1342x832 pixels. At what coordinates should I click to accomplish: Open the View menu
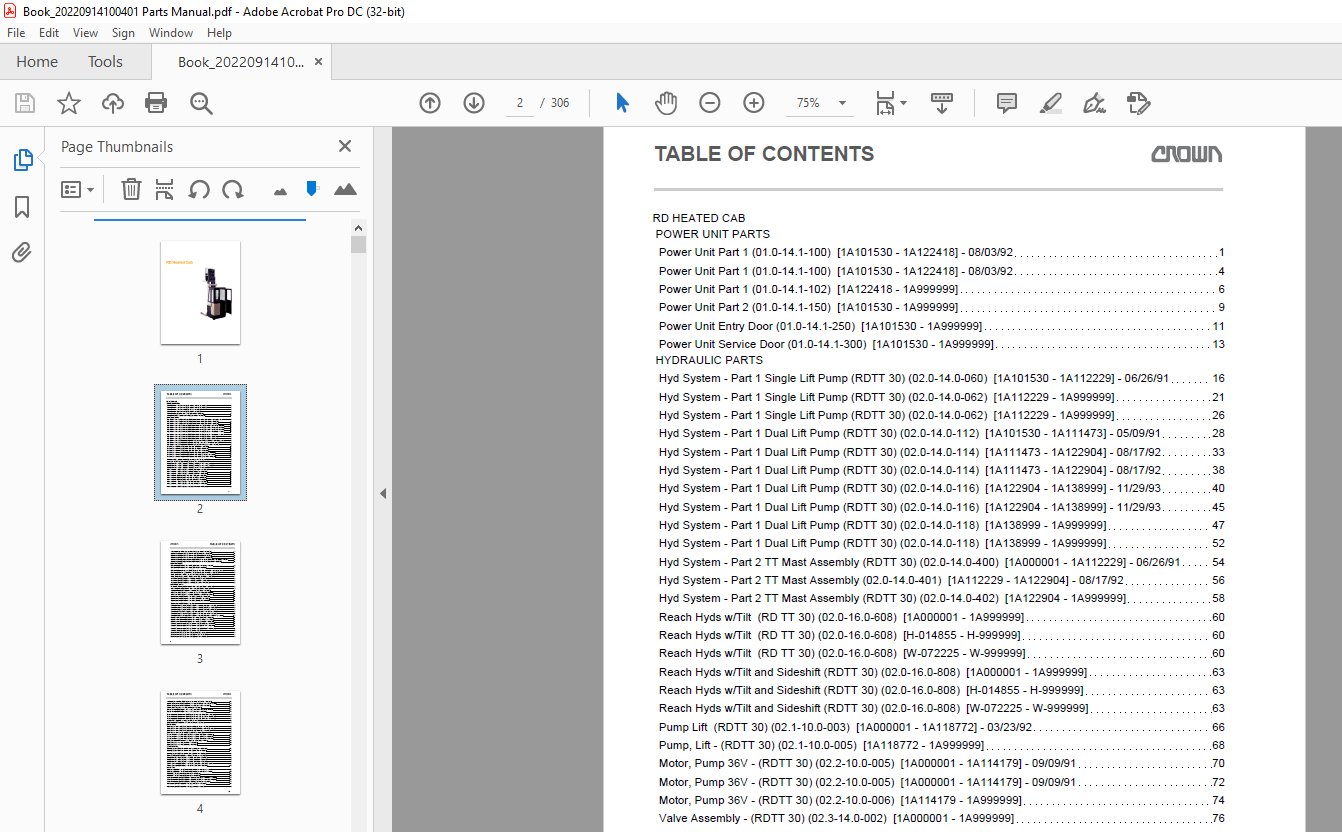point(85,33)
